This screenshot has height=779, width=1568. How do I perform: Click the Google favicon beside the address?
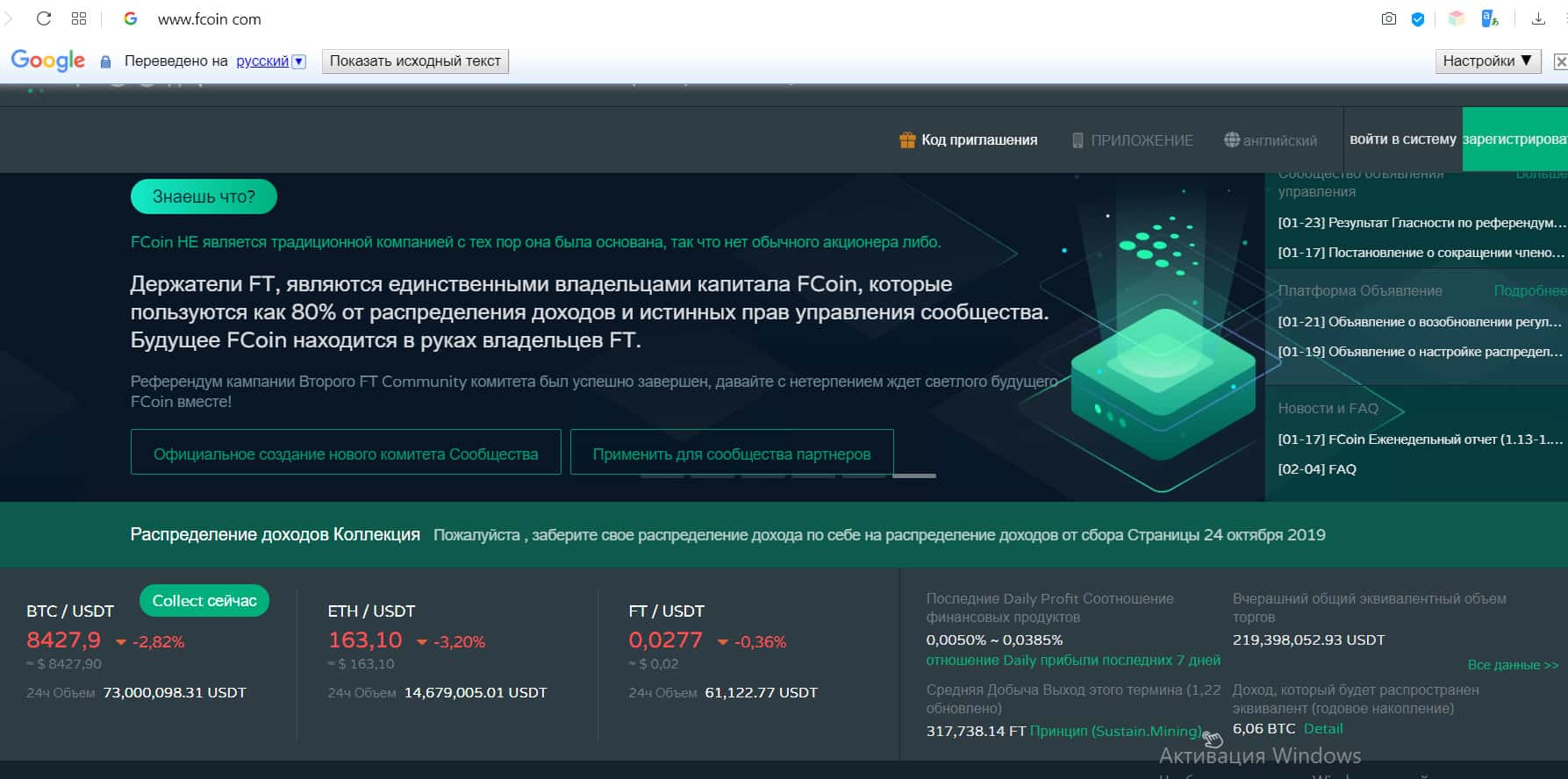point(131,18)
